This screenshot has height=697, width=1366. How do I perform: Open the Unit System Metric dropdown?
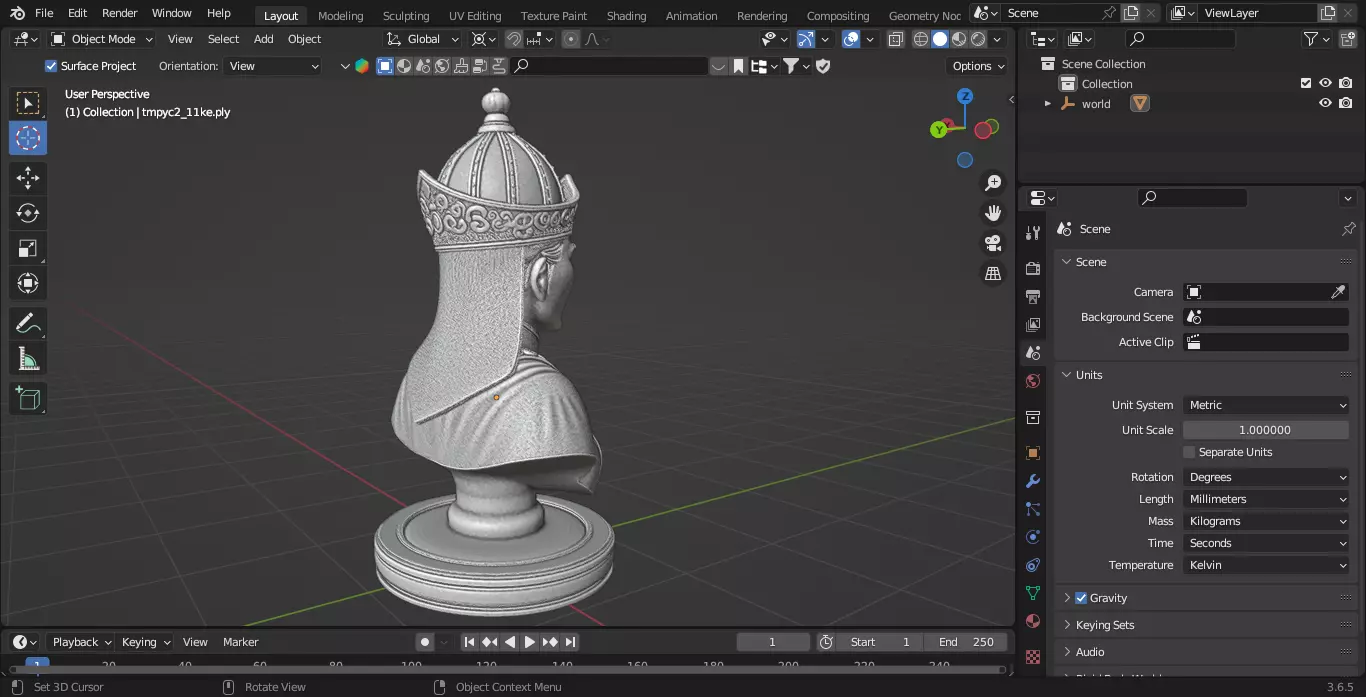click(1266, 405)
